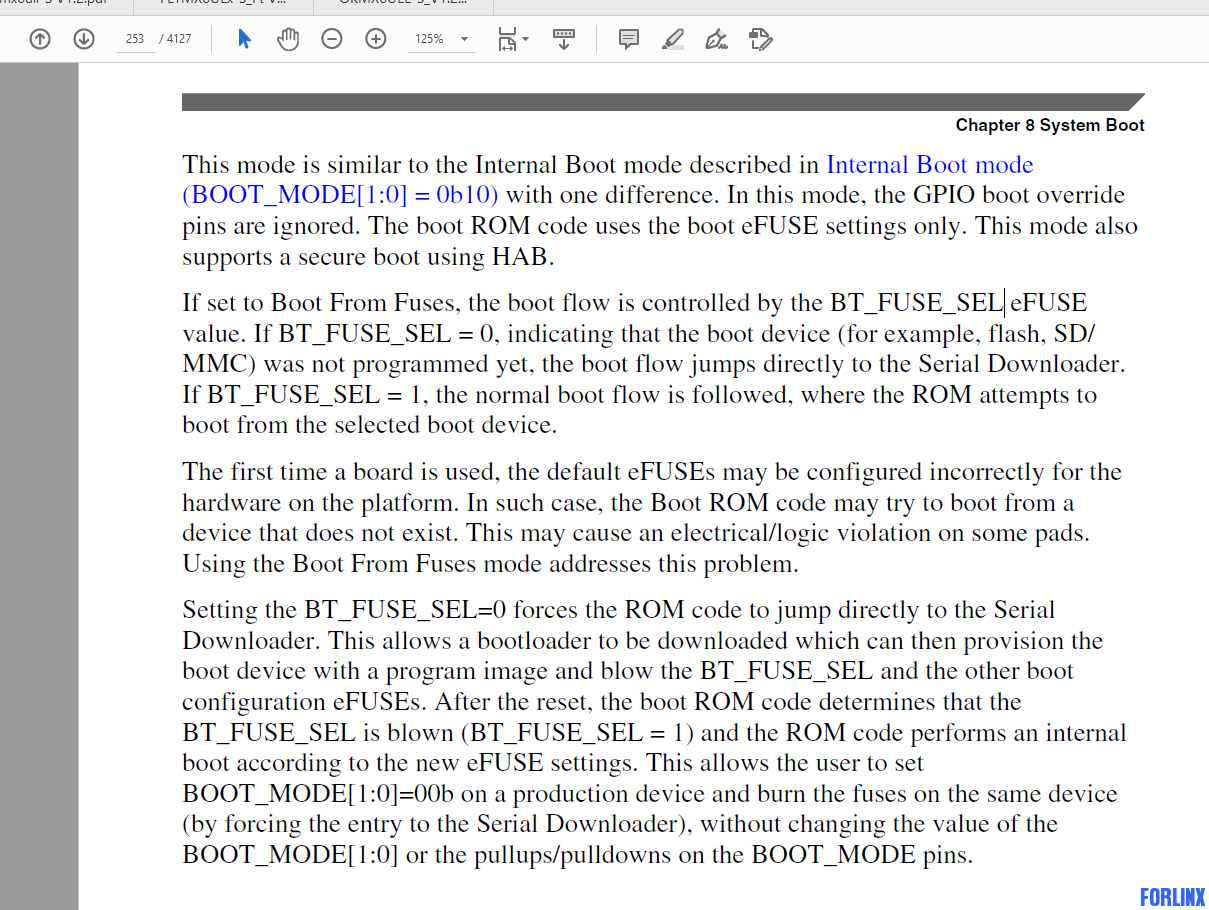Zoom in with the plus button
This screenshot has height=910, width=1209.
point(376,40)
